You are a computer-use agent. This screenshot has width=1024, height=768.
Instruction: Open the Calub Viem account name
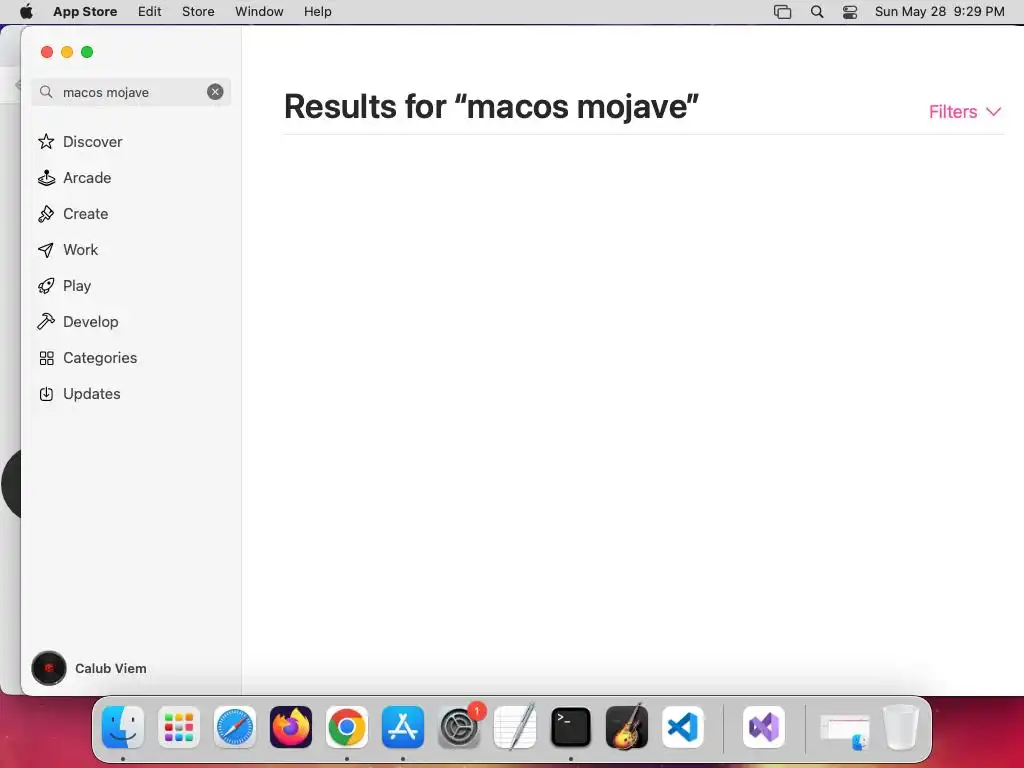[110, 668]
